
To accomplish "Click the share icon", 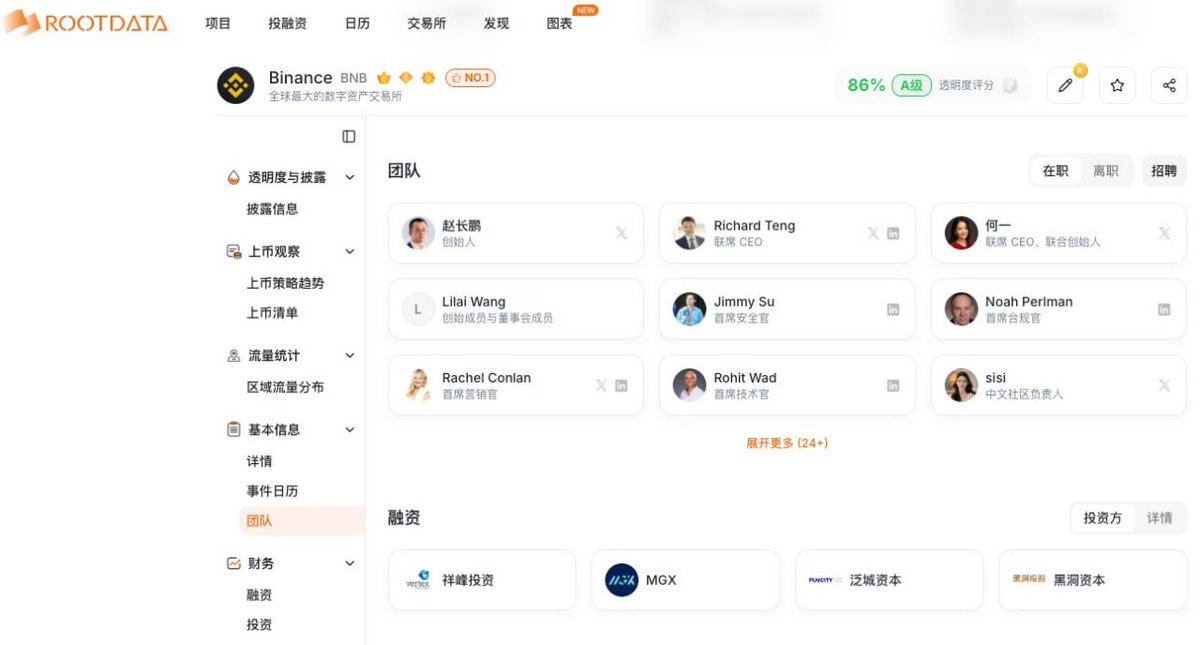I will pyautogui.click(x=1169, y=86).
